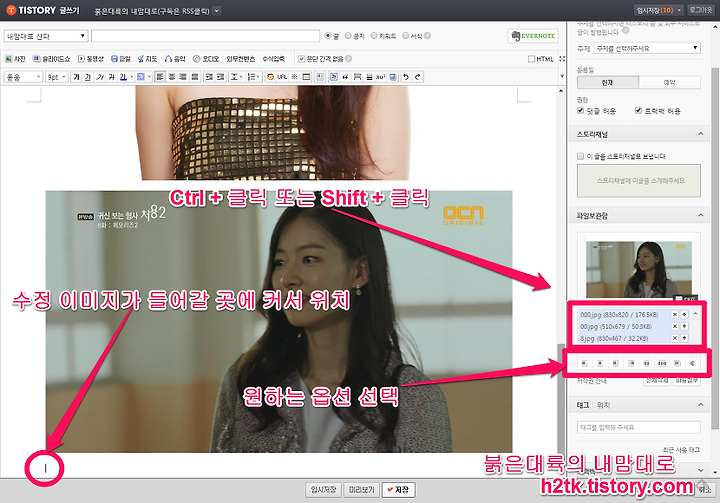Insert 000.jpg into the post with its arrow
Screen dimensions: 720x503
click(x=684, y=315)
